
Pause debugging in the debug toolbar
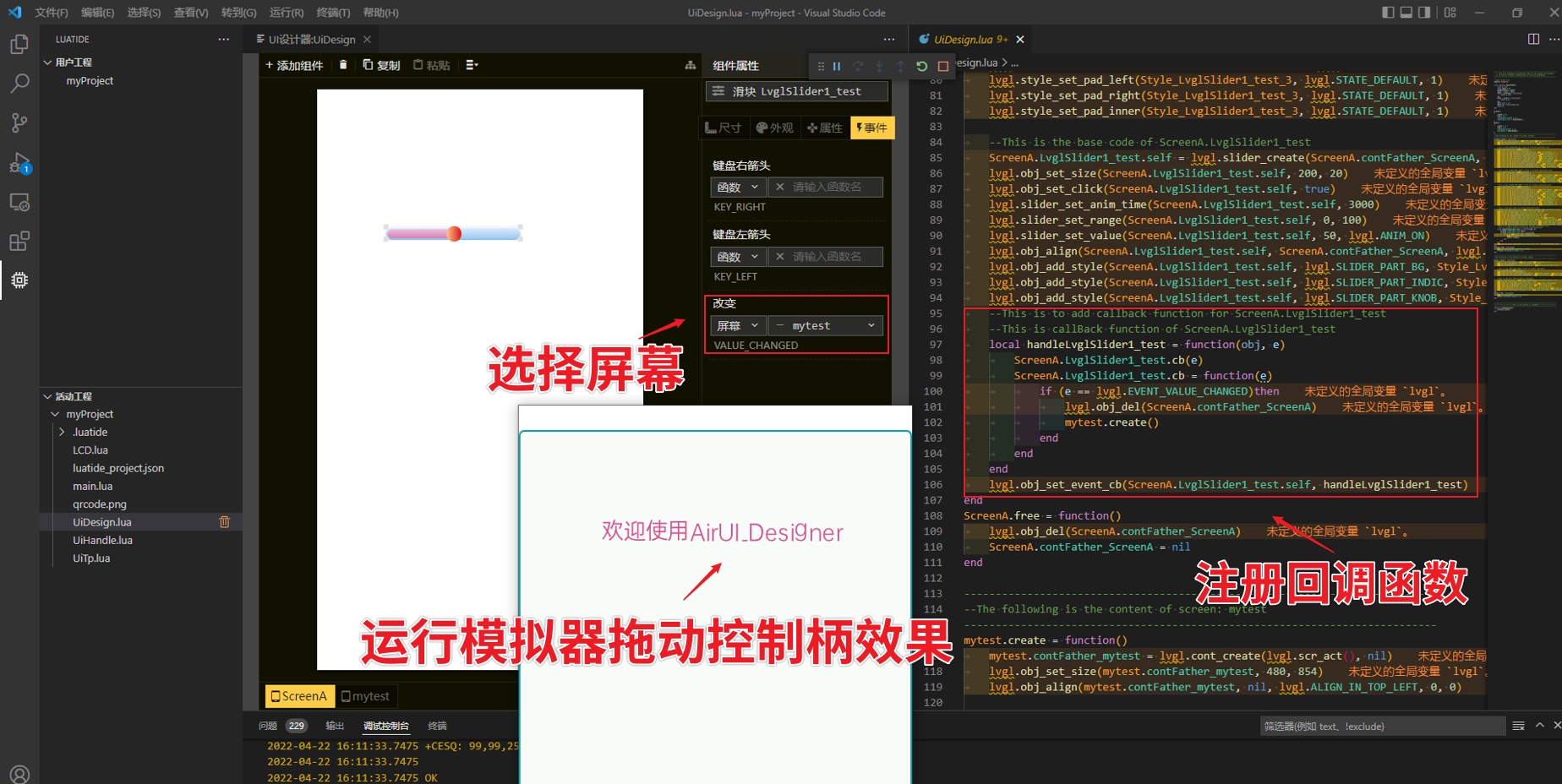pyautogui.click(x=838, y=66)
